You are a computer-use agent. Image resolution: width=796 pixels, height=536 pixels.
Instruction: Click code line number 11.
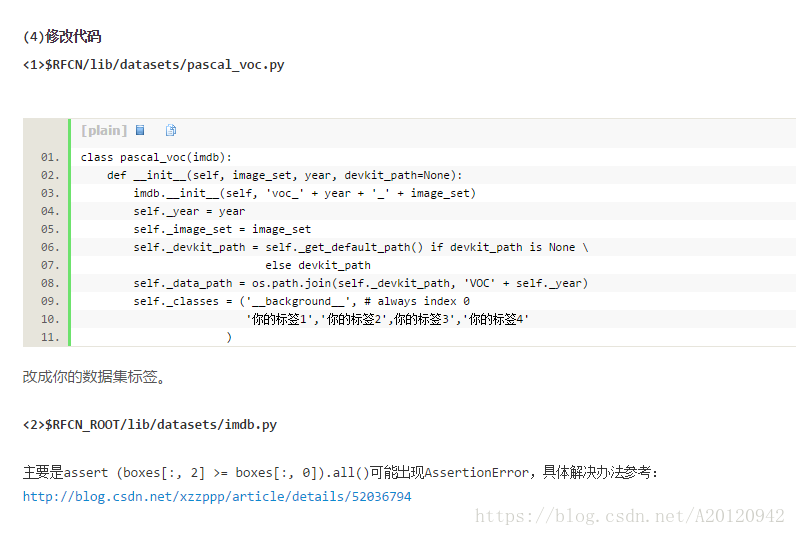tap(50, 338)
